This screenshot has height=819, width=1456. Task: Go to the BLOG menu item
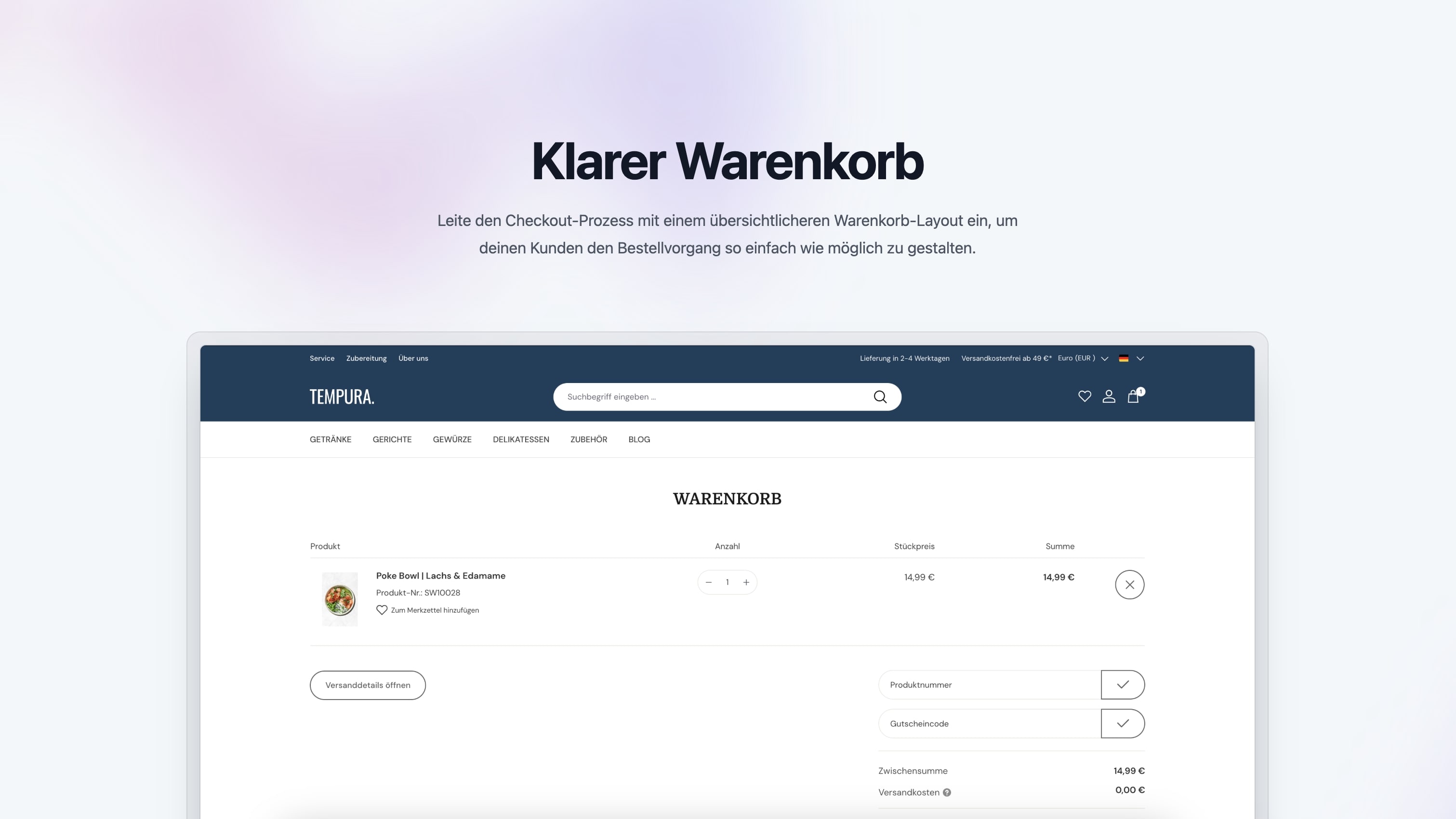point(639,439)
